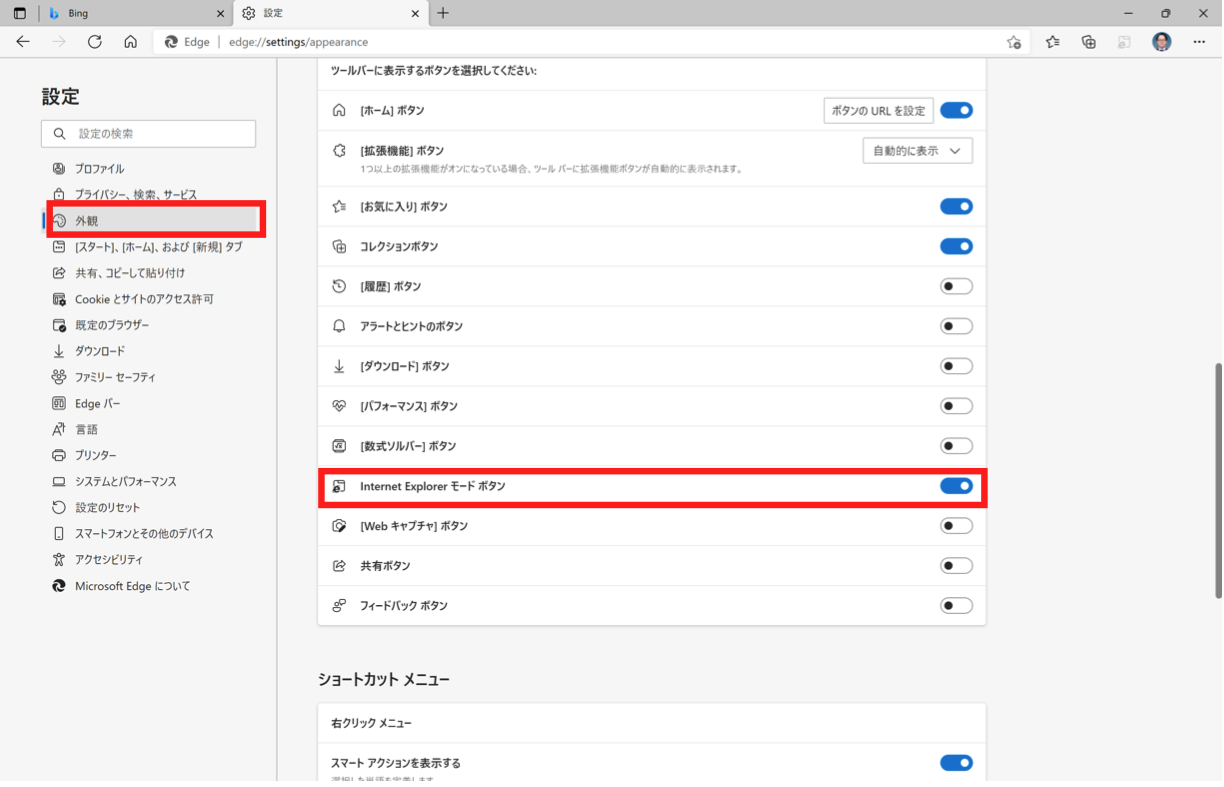The height and width of the screenshot is (787, 1224).
Task: Add this page to favorites star icon
Action: point(1014,42)
